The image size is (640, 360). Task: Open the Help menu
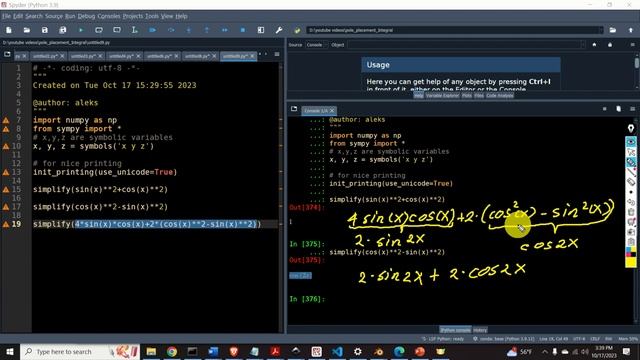click(x=181, y=16)
